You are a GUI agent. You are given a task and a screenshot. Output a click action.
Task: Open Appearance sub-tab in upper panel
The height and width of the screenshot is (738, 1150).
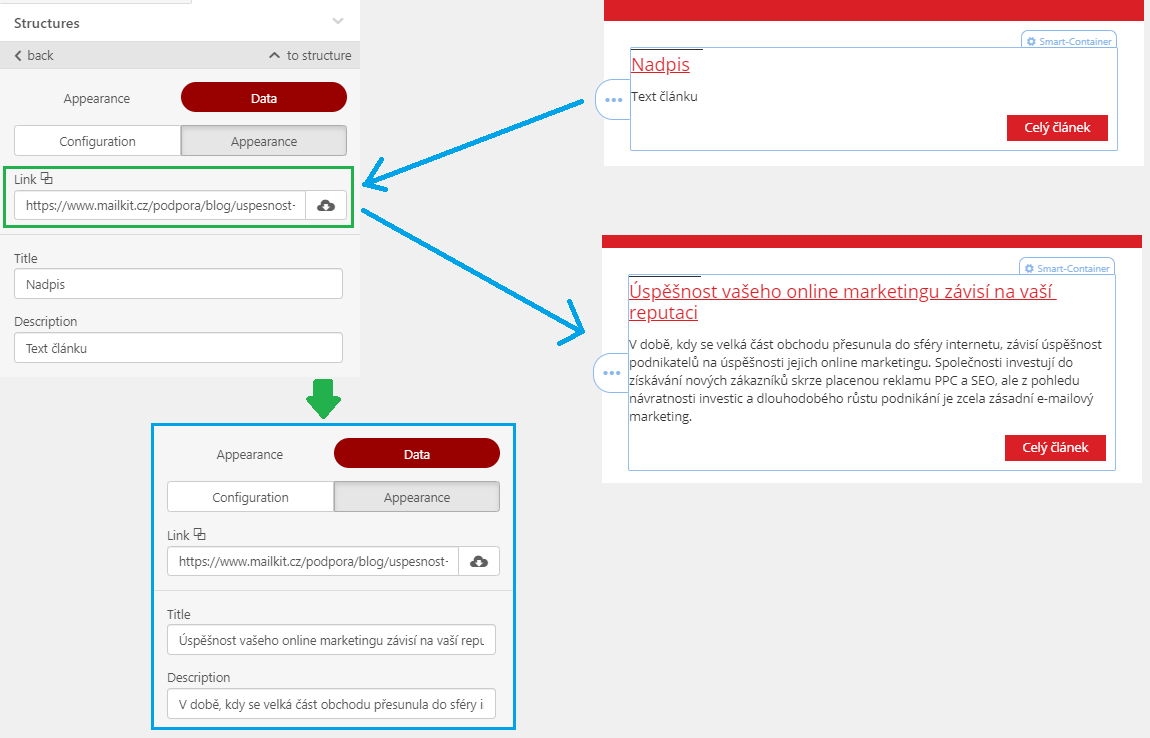(x=264, y=141)
